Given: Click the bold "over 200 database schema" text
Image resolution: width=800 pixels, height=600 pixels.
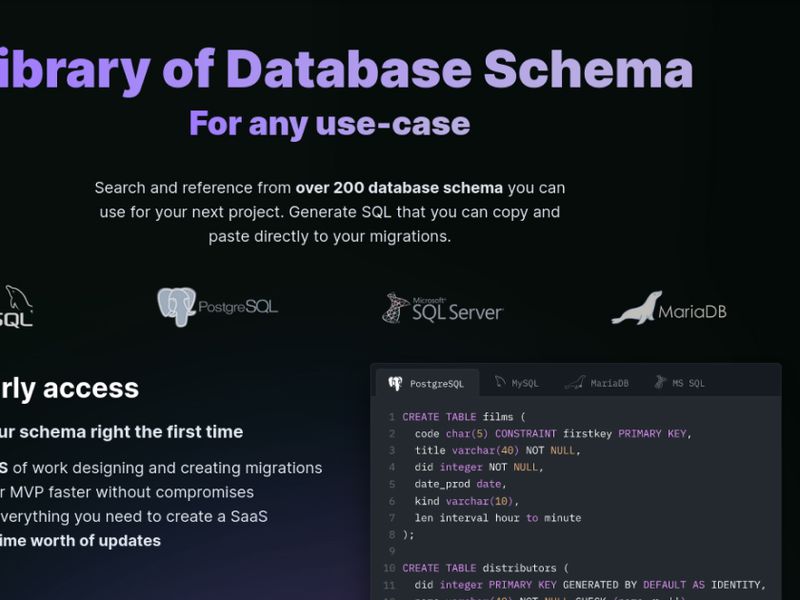Looking at the screenshot, I should pyautogui.click(x=398, y=187).
